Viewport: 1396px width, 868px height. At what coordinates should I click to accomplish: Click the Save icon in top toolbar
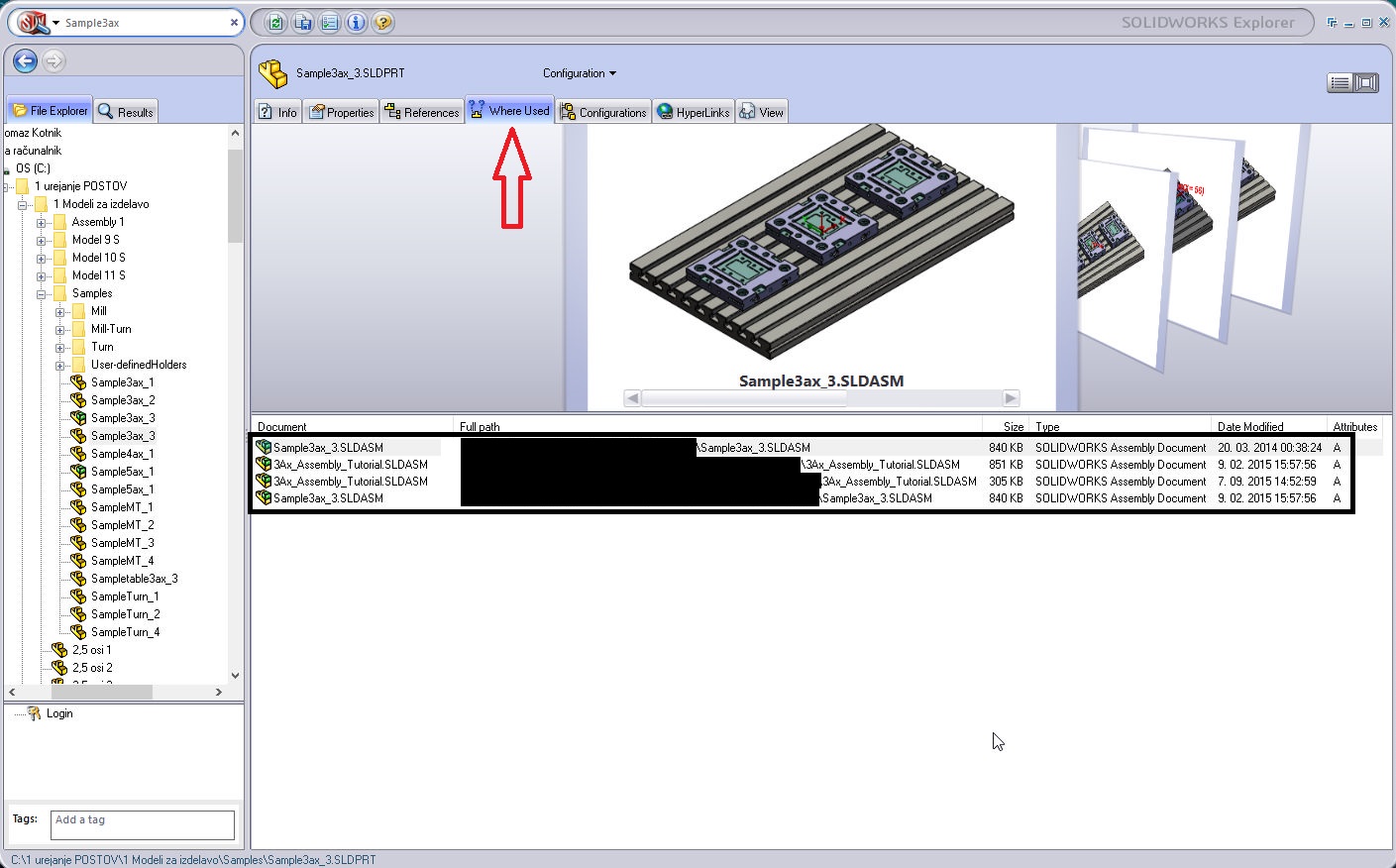coord(303,23)
